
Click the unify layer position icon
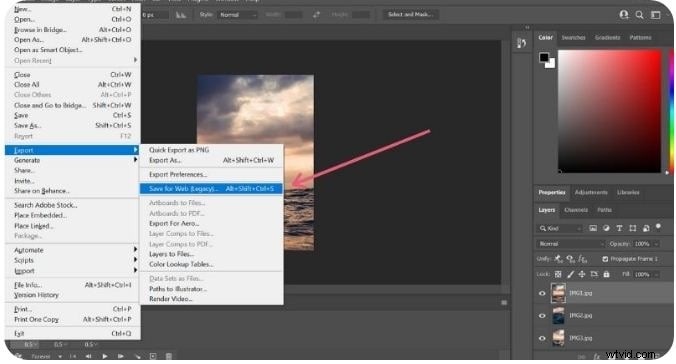click(559, 259)
